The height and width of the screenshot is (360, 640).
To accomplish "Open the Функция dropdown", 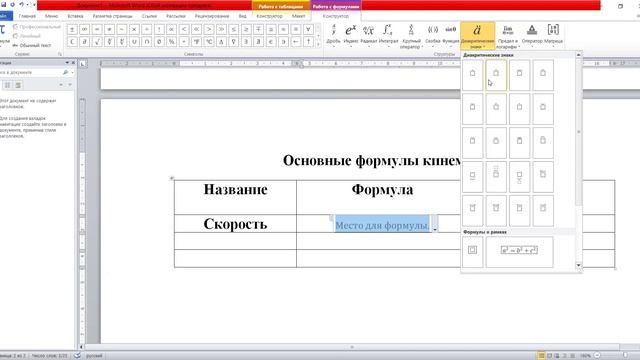I will pos(451,36).
